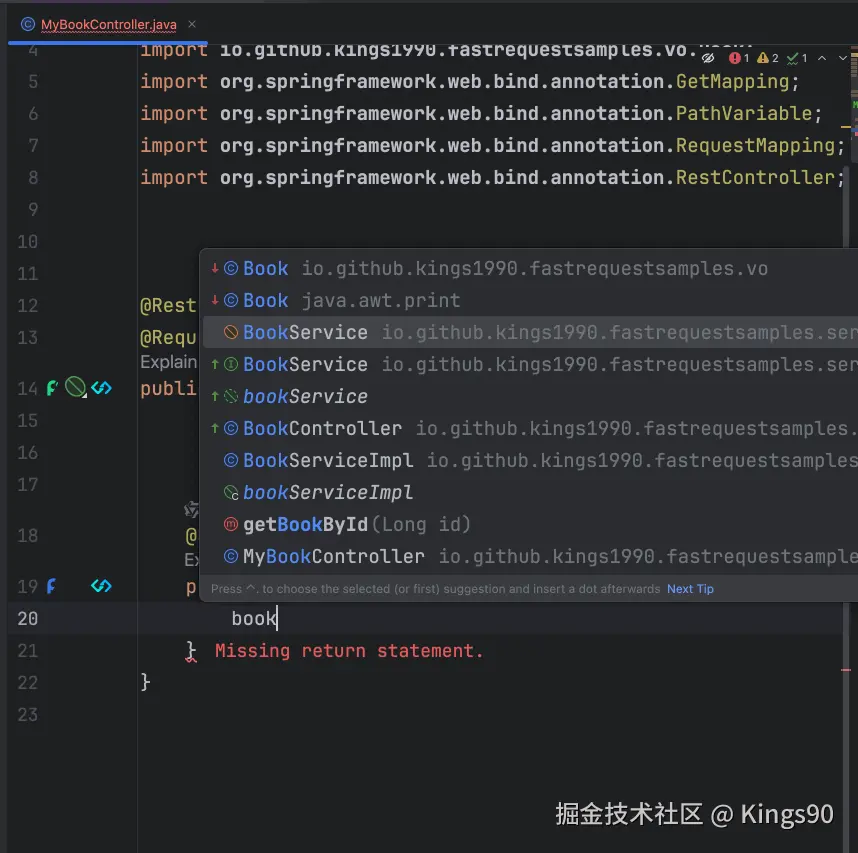858x853 pixels.
Task: Open the red error count indicator
Action: pos(739,58)
